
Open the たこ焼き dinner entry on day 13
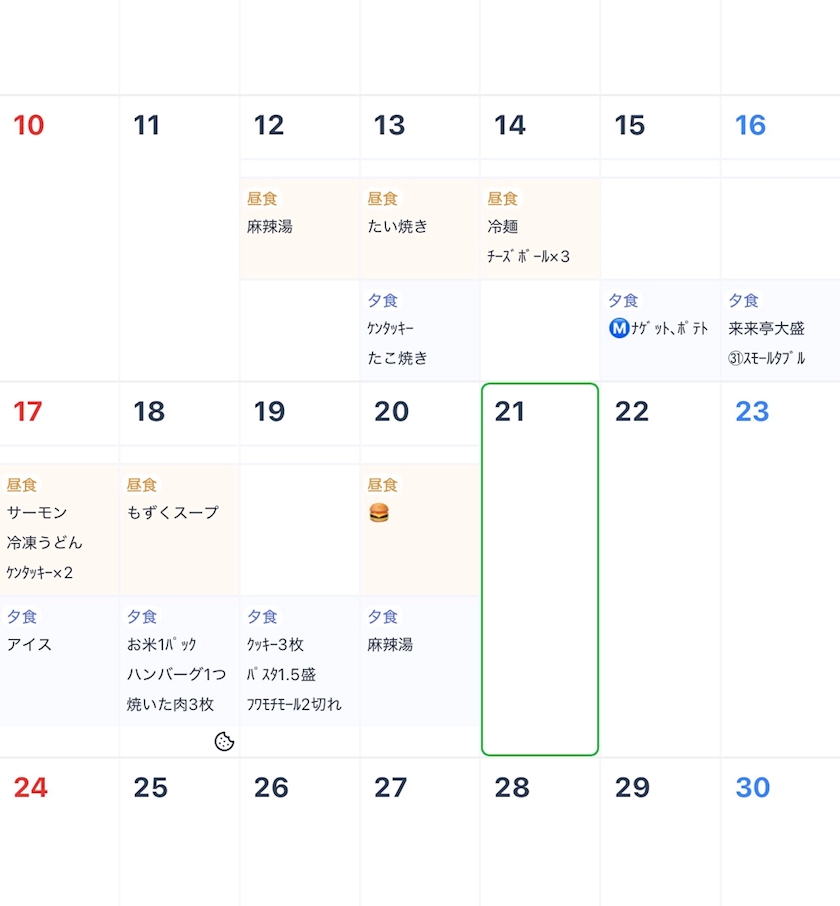[x=397, y=358]
